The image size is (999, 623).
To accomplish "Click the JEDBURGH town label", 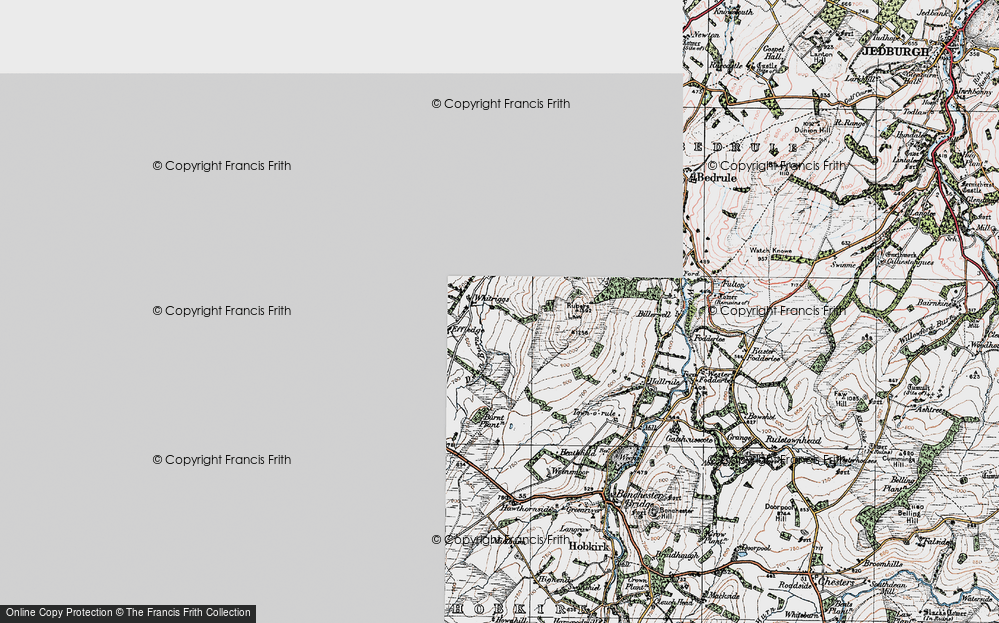I will (896, 51).
